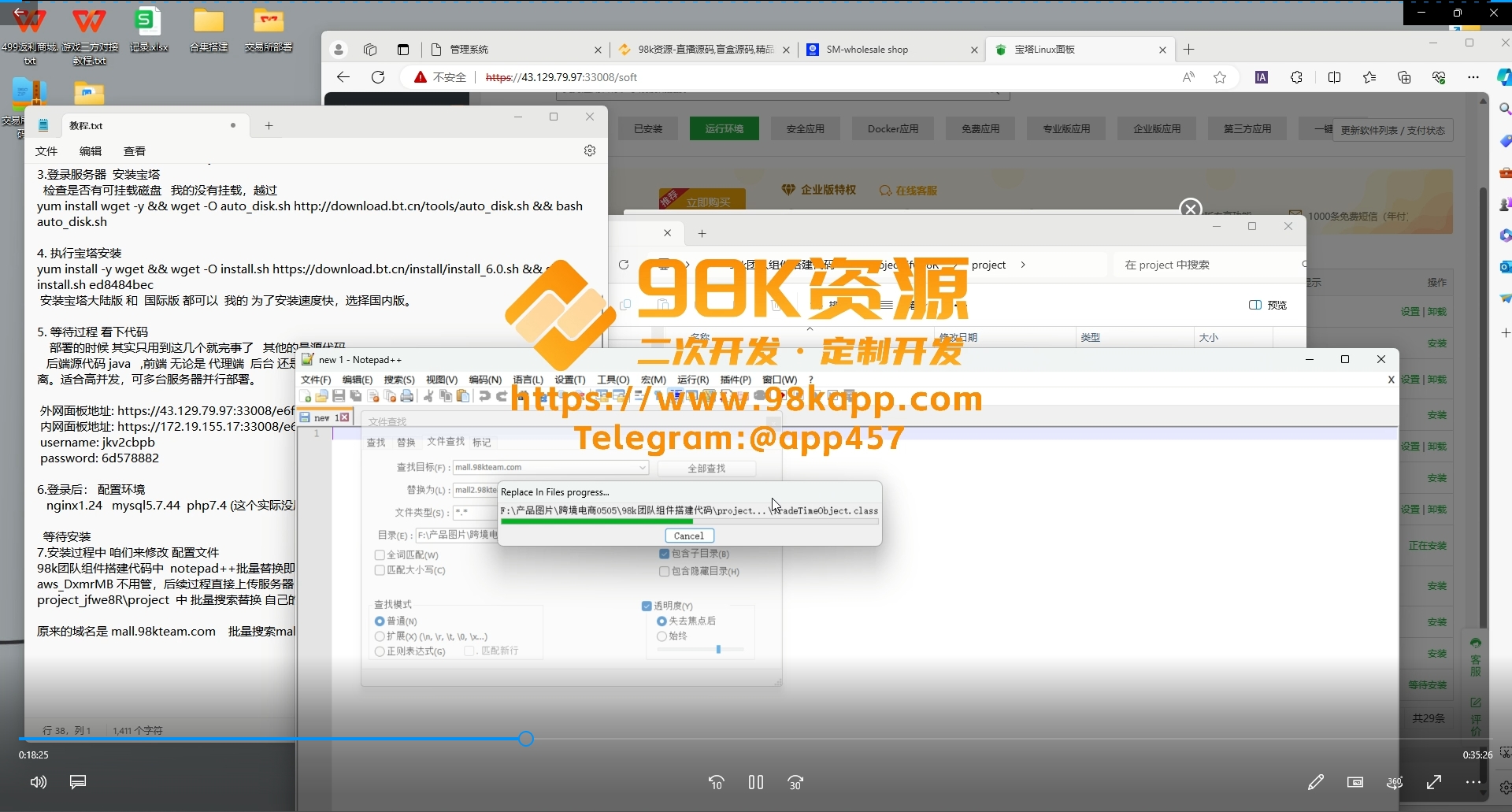Click the video seek bar handle

pyautogui.click(x=526, y=739)
